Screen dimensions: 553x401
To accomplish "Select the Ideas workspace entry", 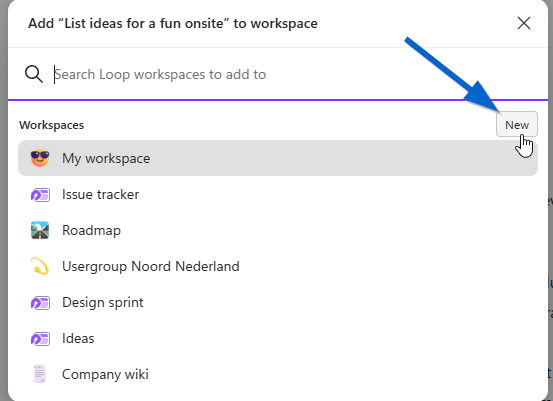I will tap(278, 338).
